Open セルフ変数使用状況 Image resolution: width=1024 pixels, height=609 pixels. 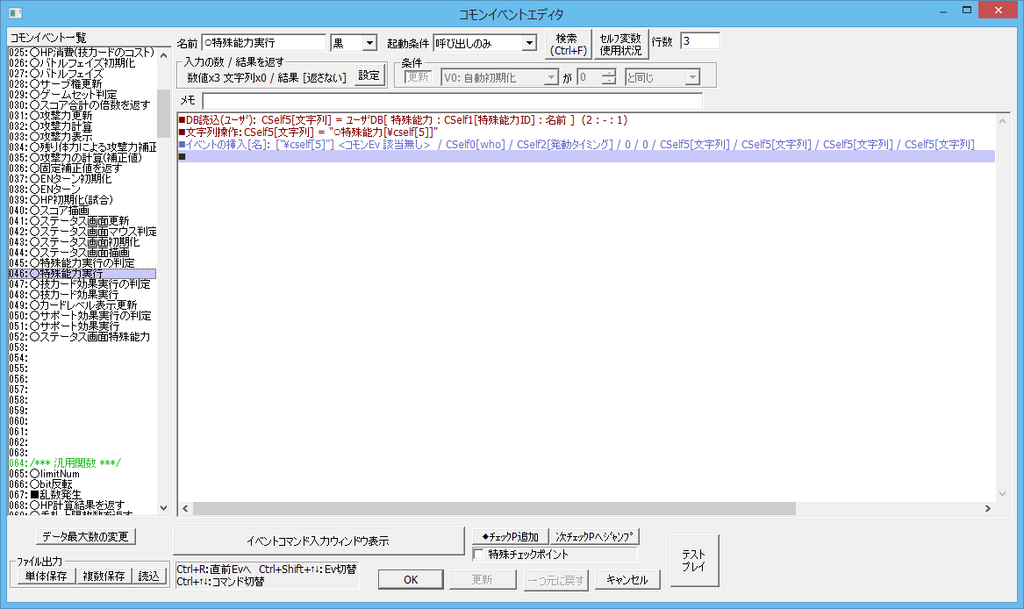(x=620, y=44)
